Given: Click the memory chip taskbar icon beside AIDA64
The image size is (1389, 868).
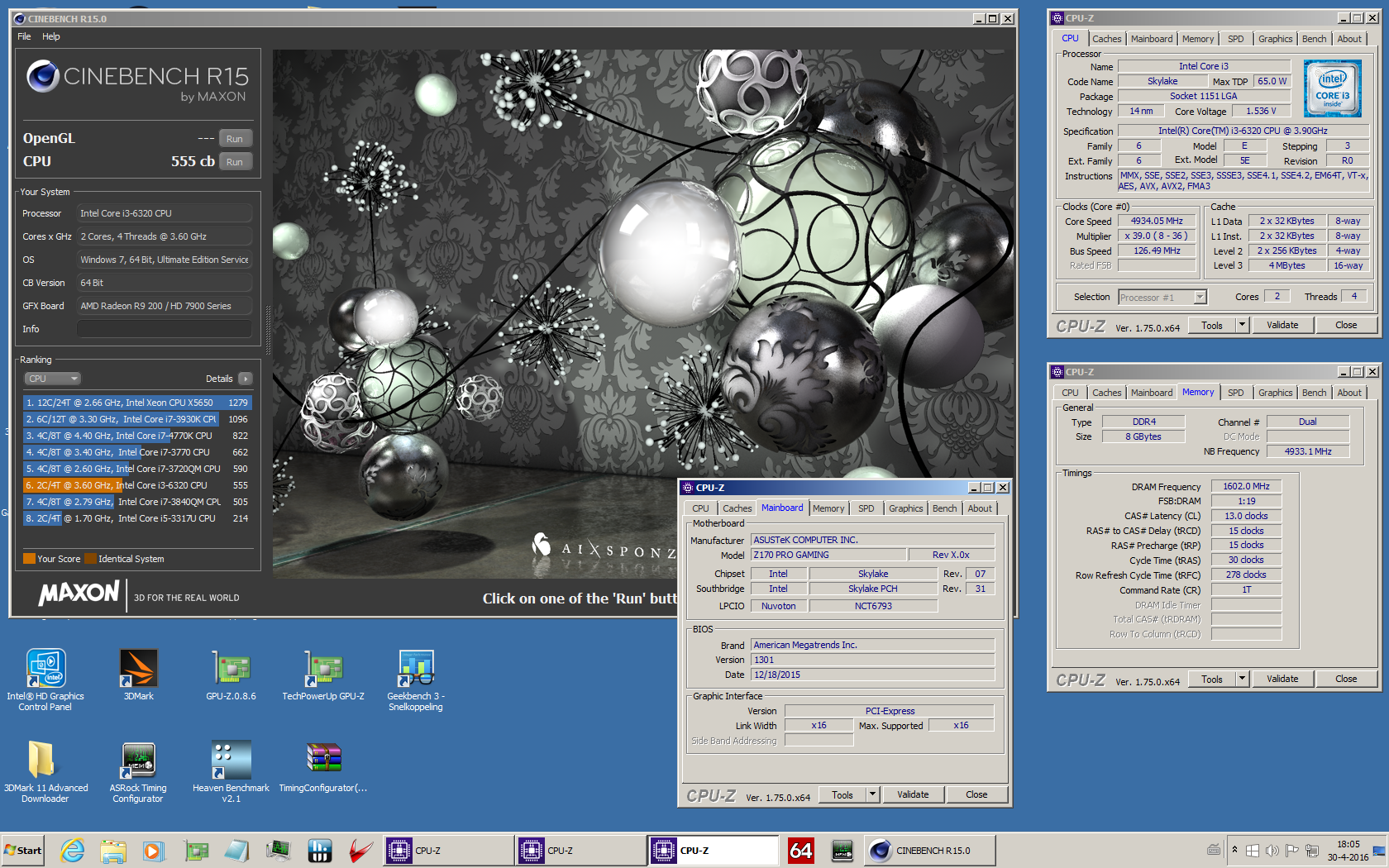Looking at the screenshot, I should (x=842, y=850).
